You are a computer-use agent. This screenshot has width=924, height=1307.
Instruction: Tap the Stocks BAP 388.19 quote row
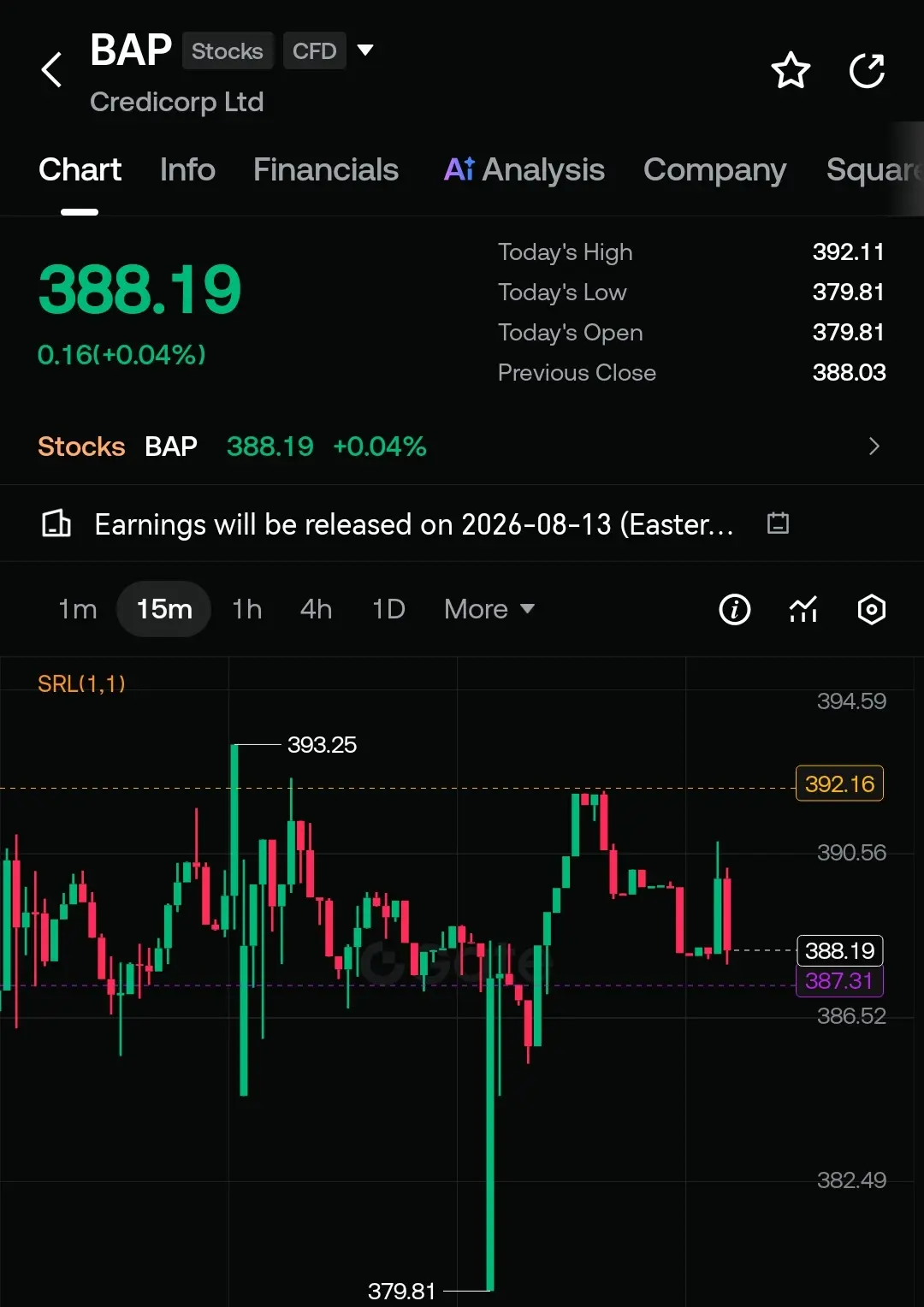[462, 447]
